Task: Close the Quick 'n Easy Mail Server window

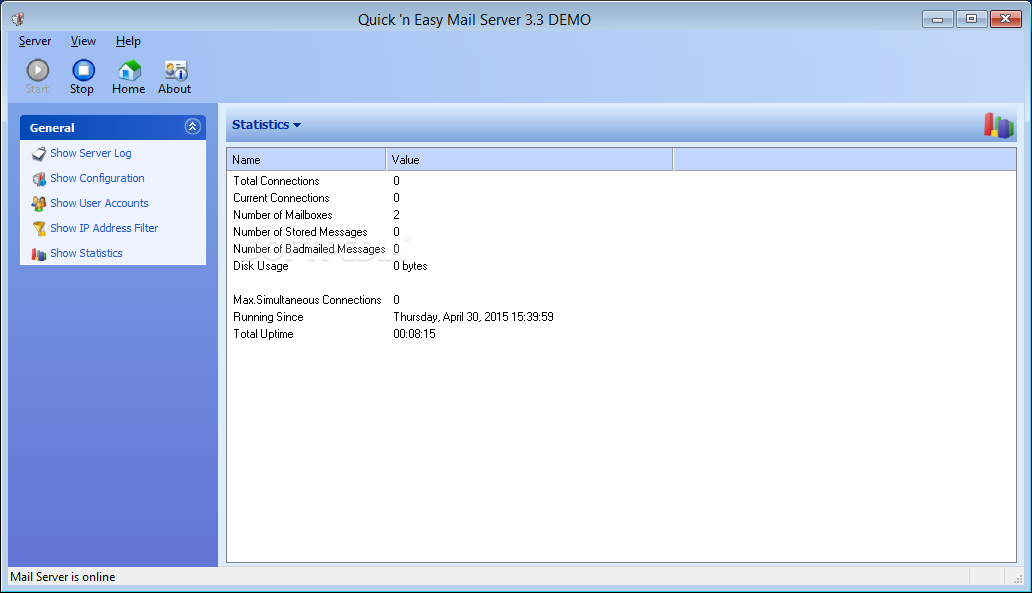Action: point(1006,19)
